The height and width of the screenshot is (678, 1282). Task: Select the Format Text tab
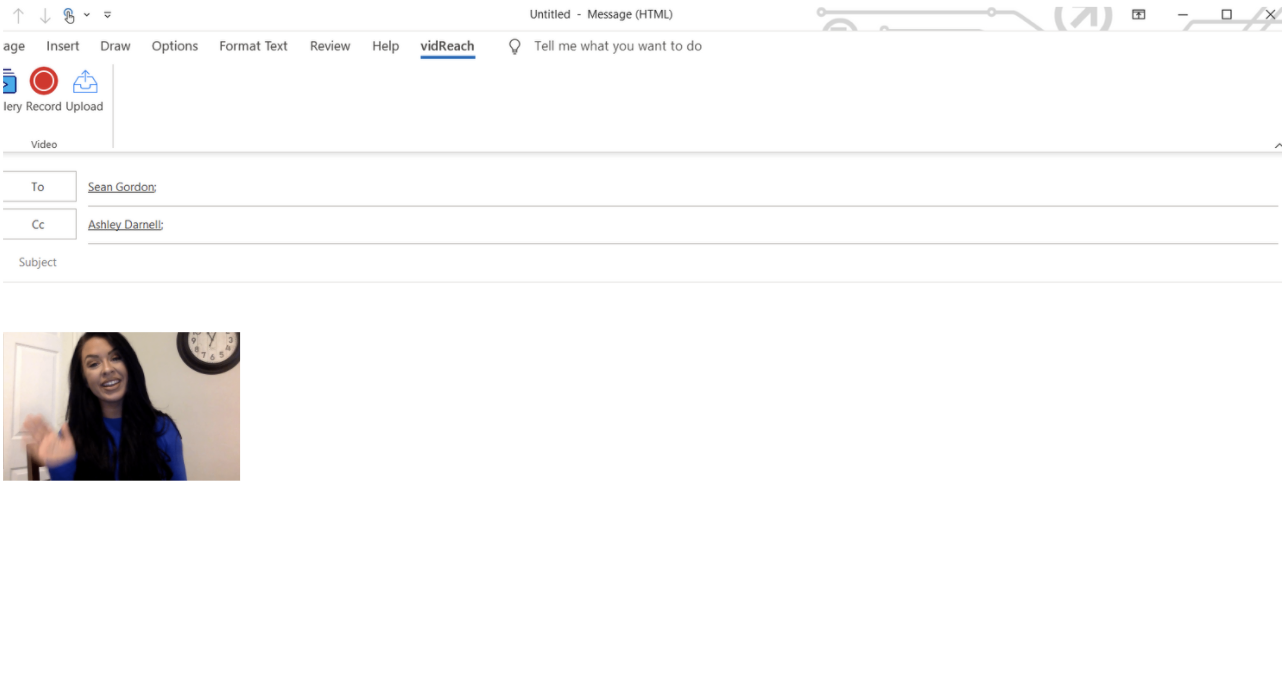(x=253, y=46)
